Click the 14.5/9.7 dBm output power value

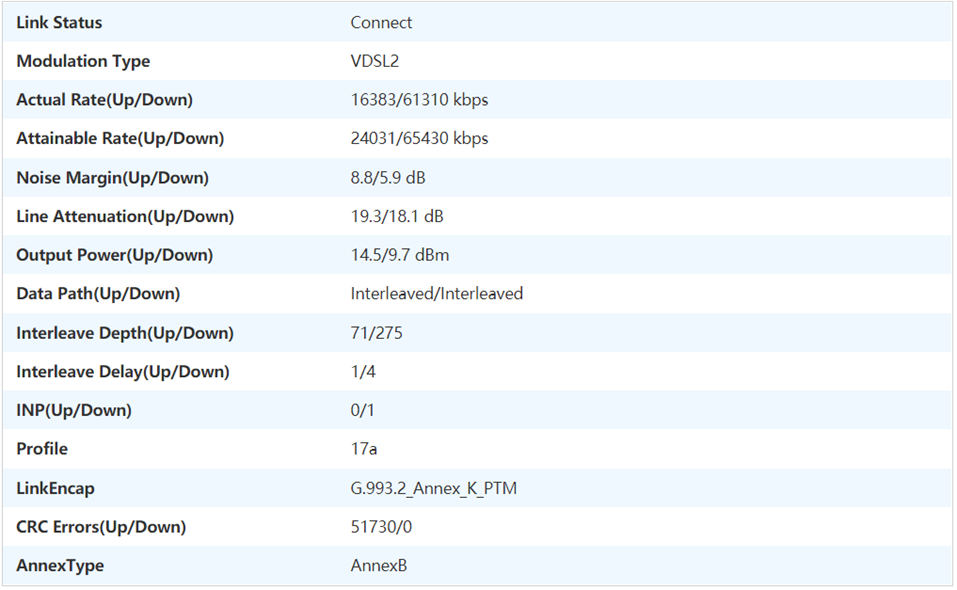point(399,255)
